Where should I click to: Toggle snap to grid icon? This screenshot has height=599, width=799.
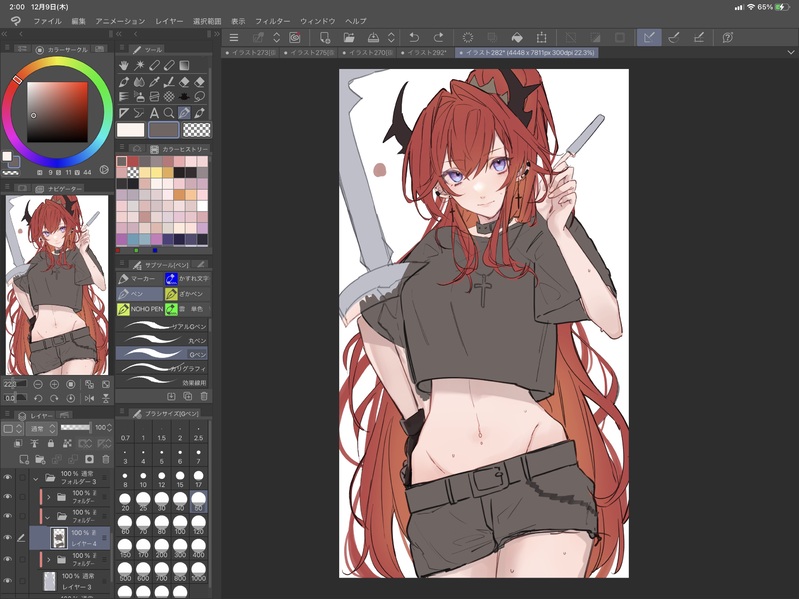[x=699, y=38]
